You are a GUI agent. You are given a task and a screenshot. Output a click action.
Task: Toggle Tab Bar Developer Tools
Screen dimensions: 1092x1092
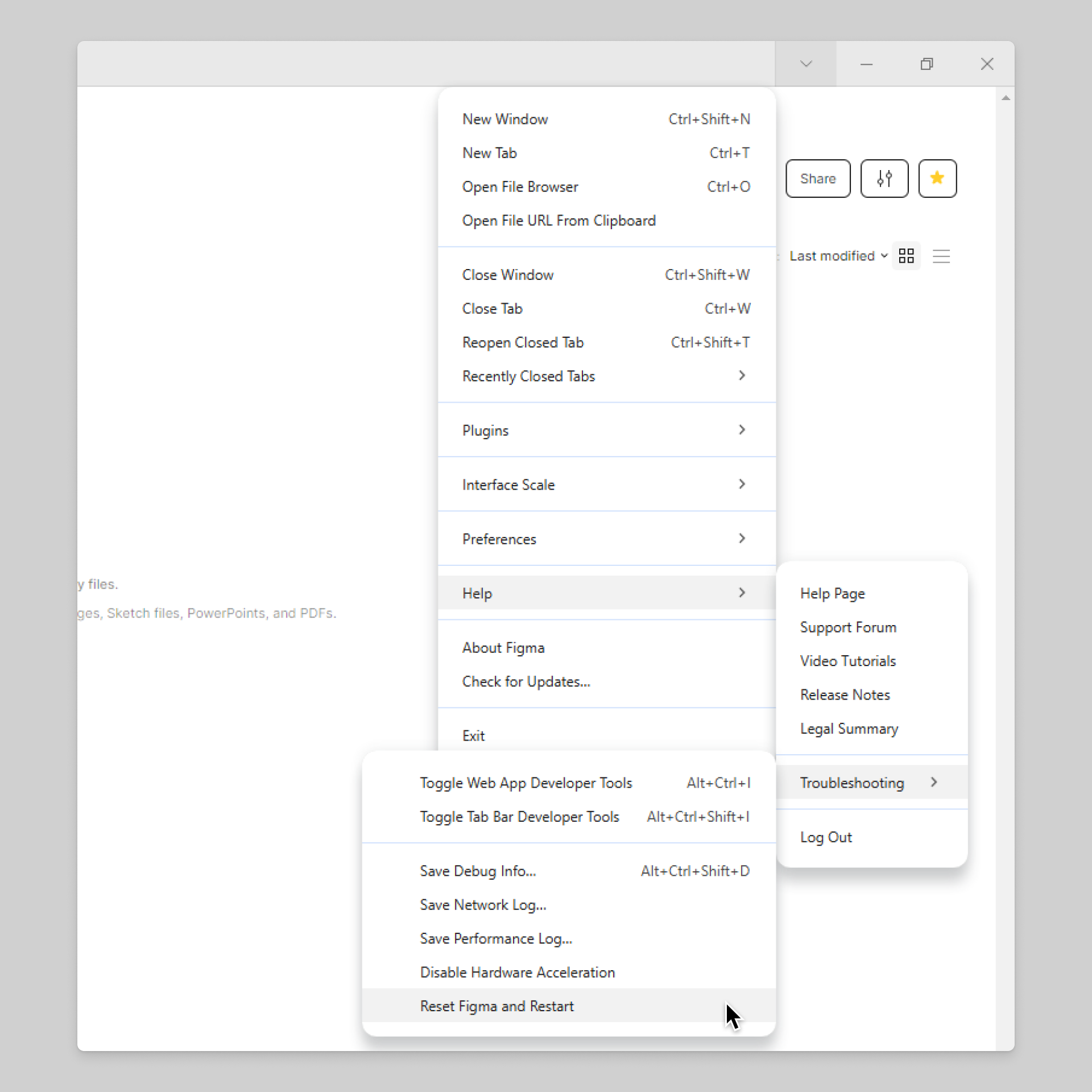click(569, 817)
